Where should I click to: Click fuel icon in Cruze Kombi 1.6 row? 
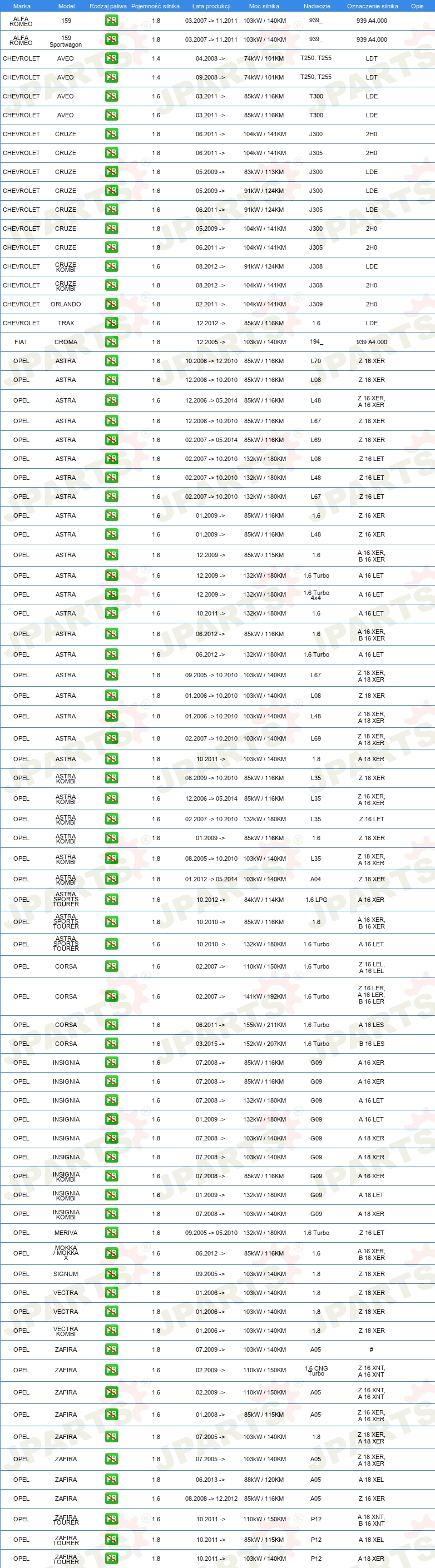[x=111, y=266]
